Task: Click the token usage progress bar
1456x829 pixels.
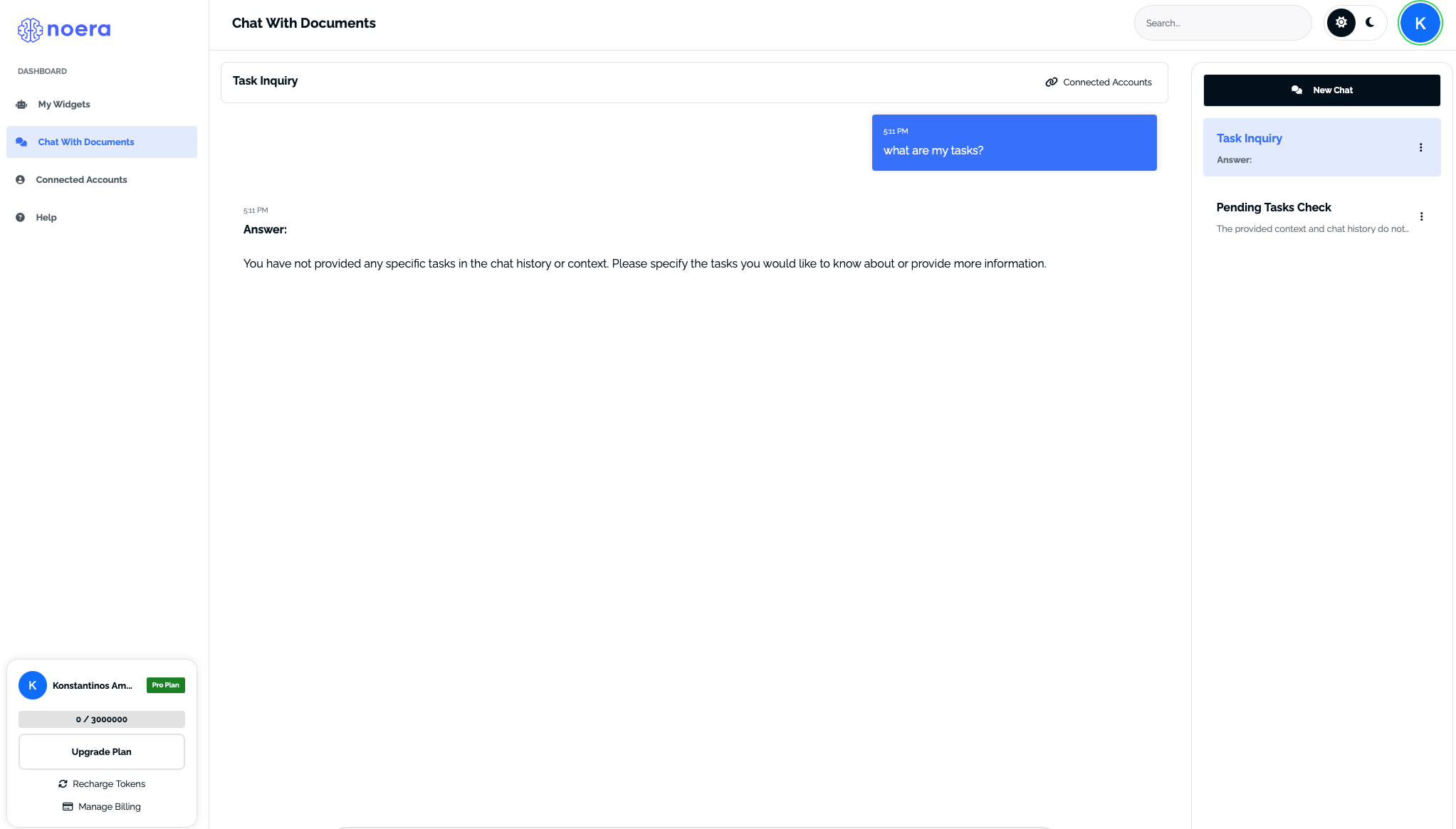Action: point(101,719)
